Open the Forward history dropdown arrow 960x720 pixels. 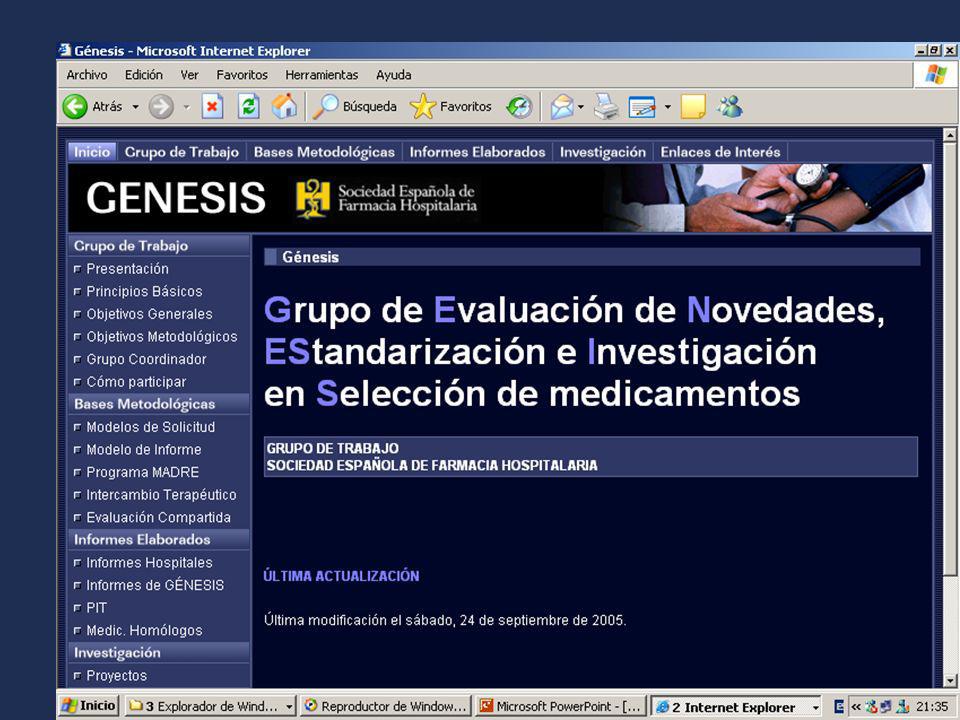(187, 107)
